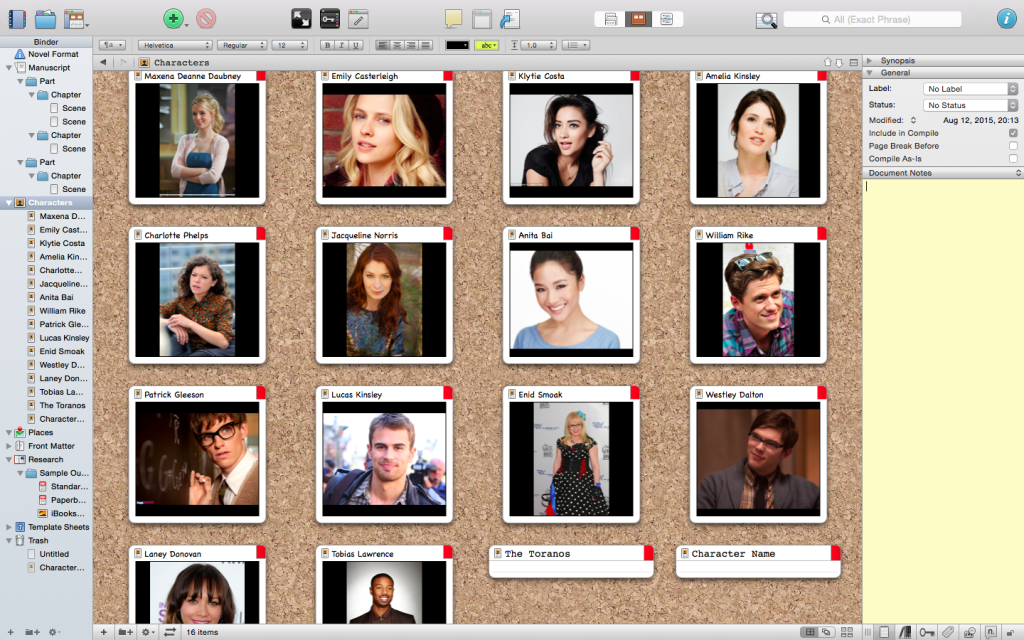The width and height of the screenshot is (1024, 640).
Task: Switch to Corkboard view mode
Action: tap(639, 20)
